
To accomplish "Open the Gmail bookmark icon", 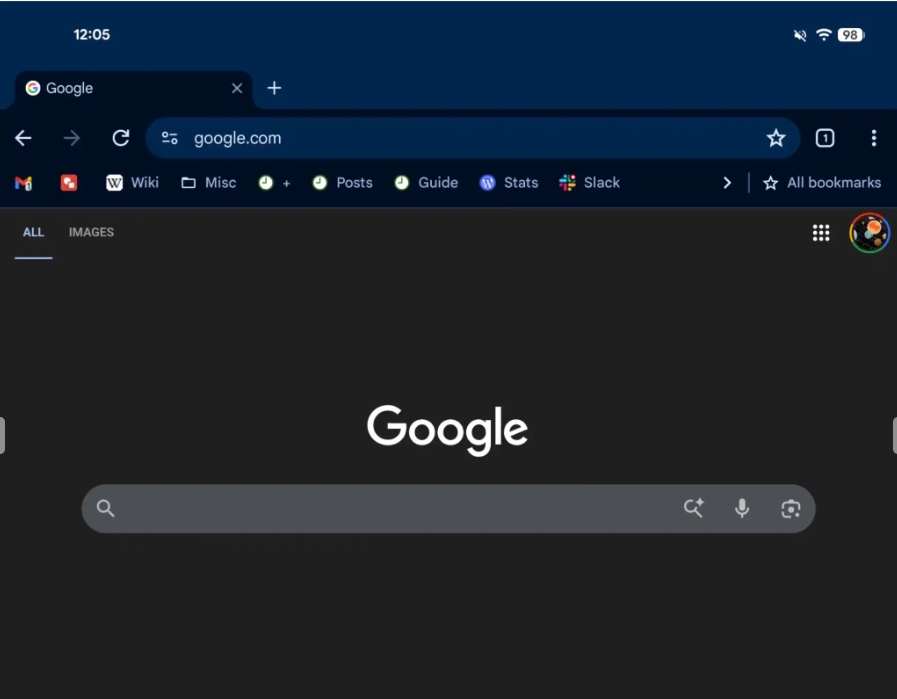I will 23,183.
